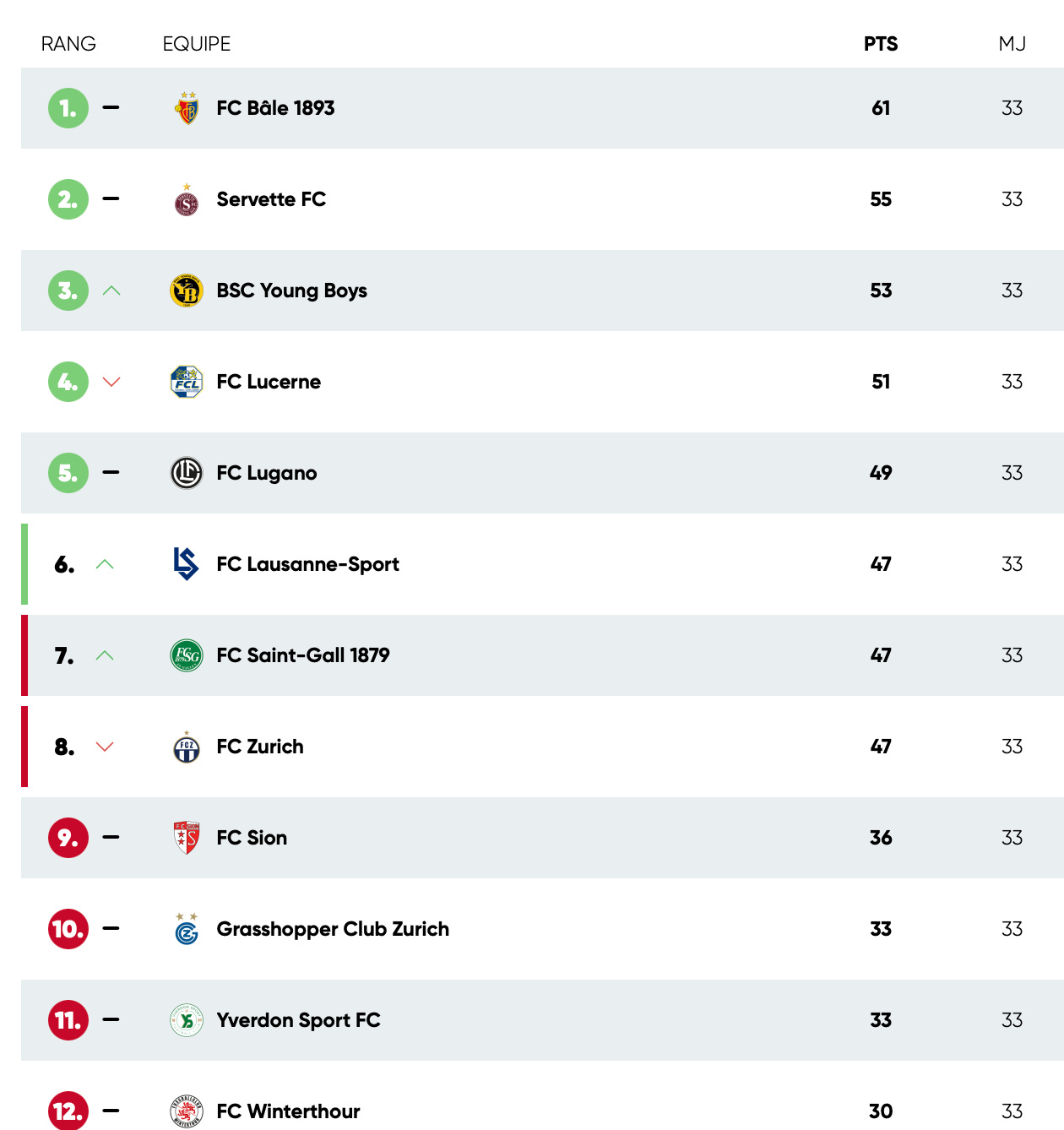
Task: Click the green rank badge number 1
Action: click(x=68, y=108)
